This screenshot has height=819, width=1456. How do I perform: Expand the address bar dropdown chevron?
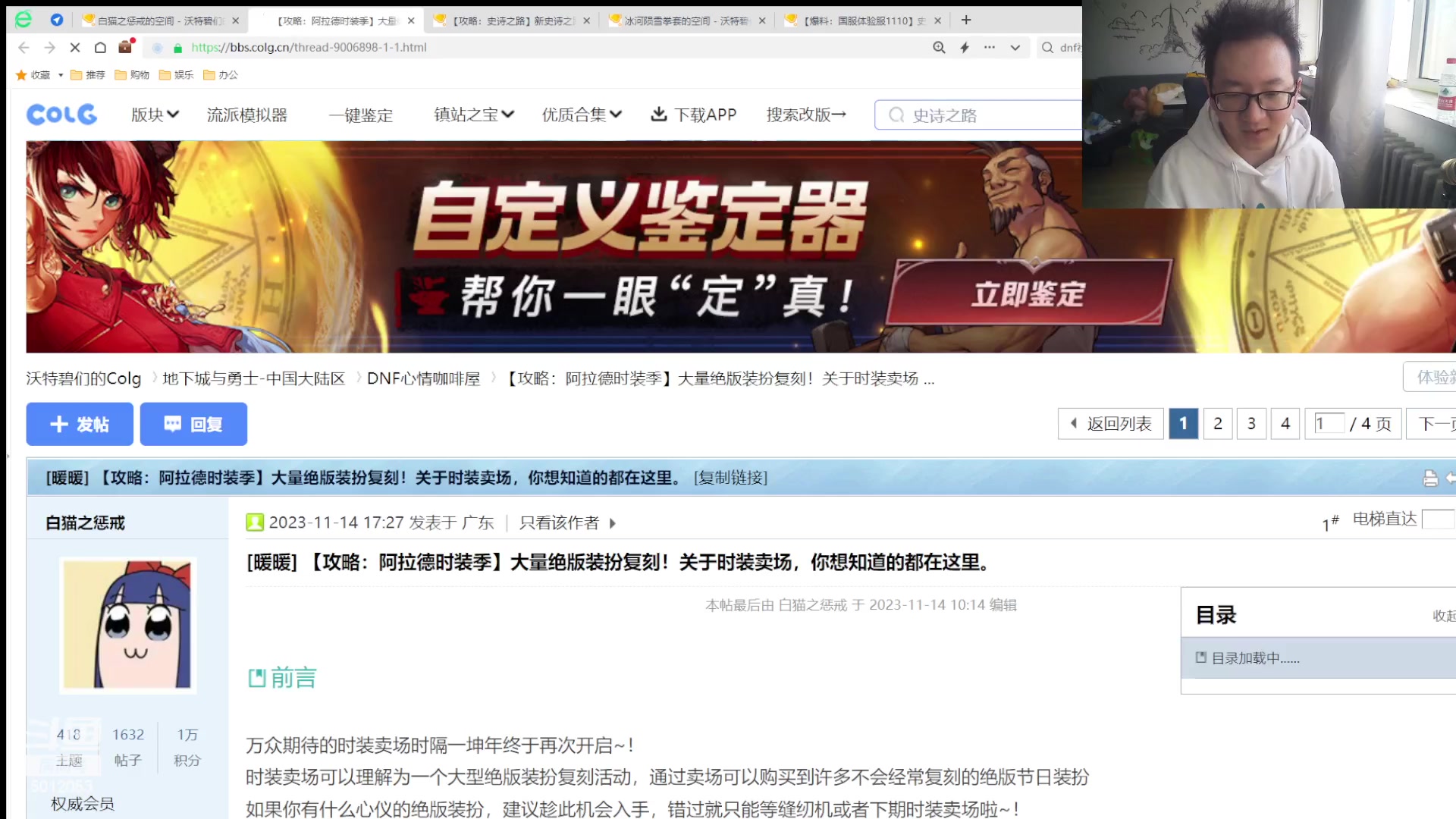pyautogui.click(x=1015, y=47)
